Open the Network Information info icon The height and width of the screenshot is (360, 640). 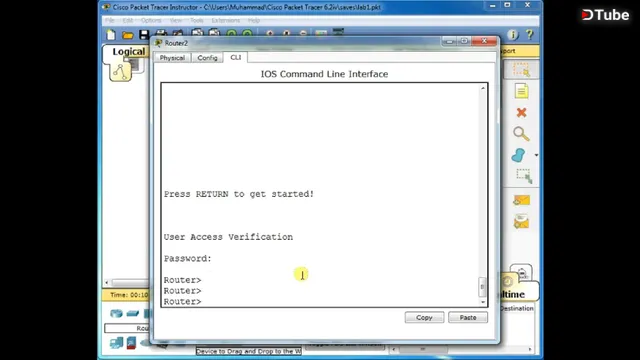click(513, 35)
